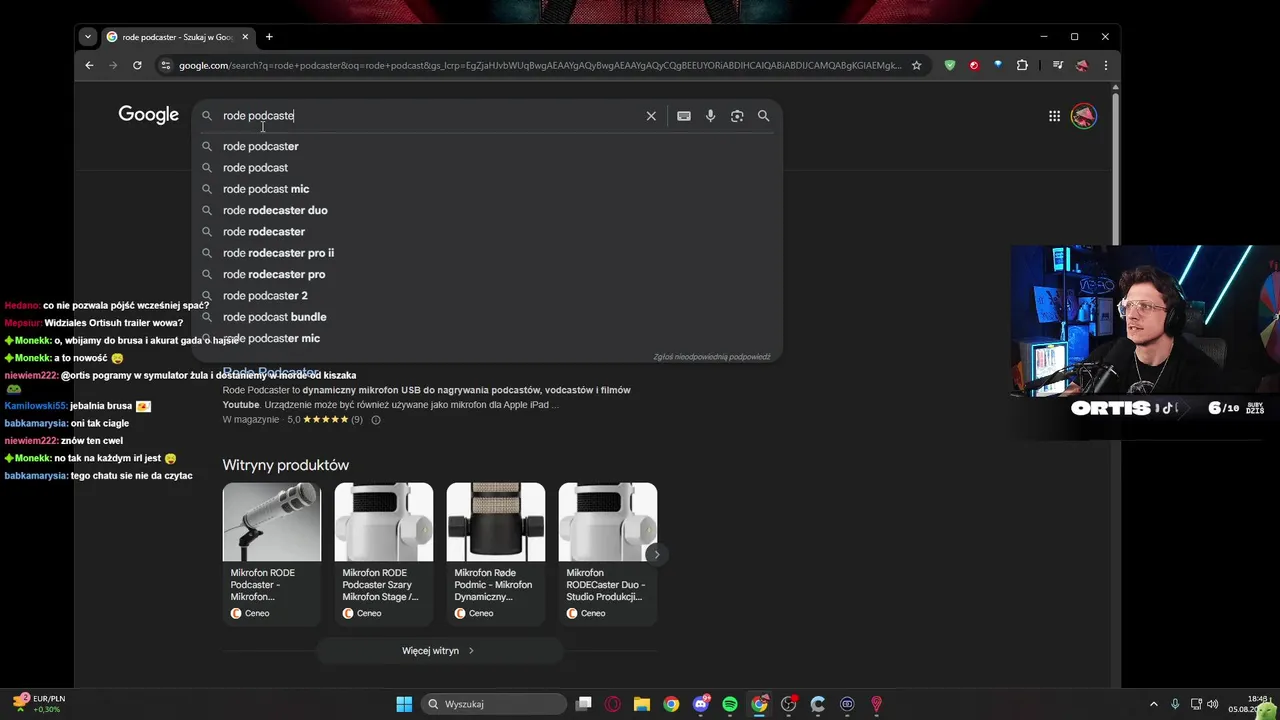Open the red circular extension icon

[x=974, y=65]
